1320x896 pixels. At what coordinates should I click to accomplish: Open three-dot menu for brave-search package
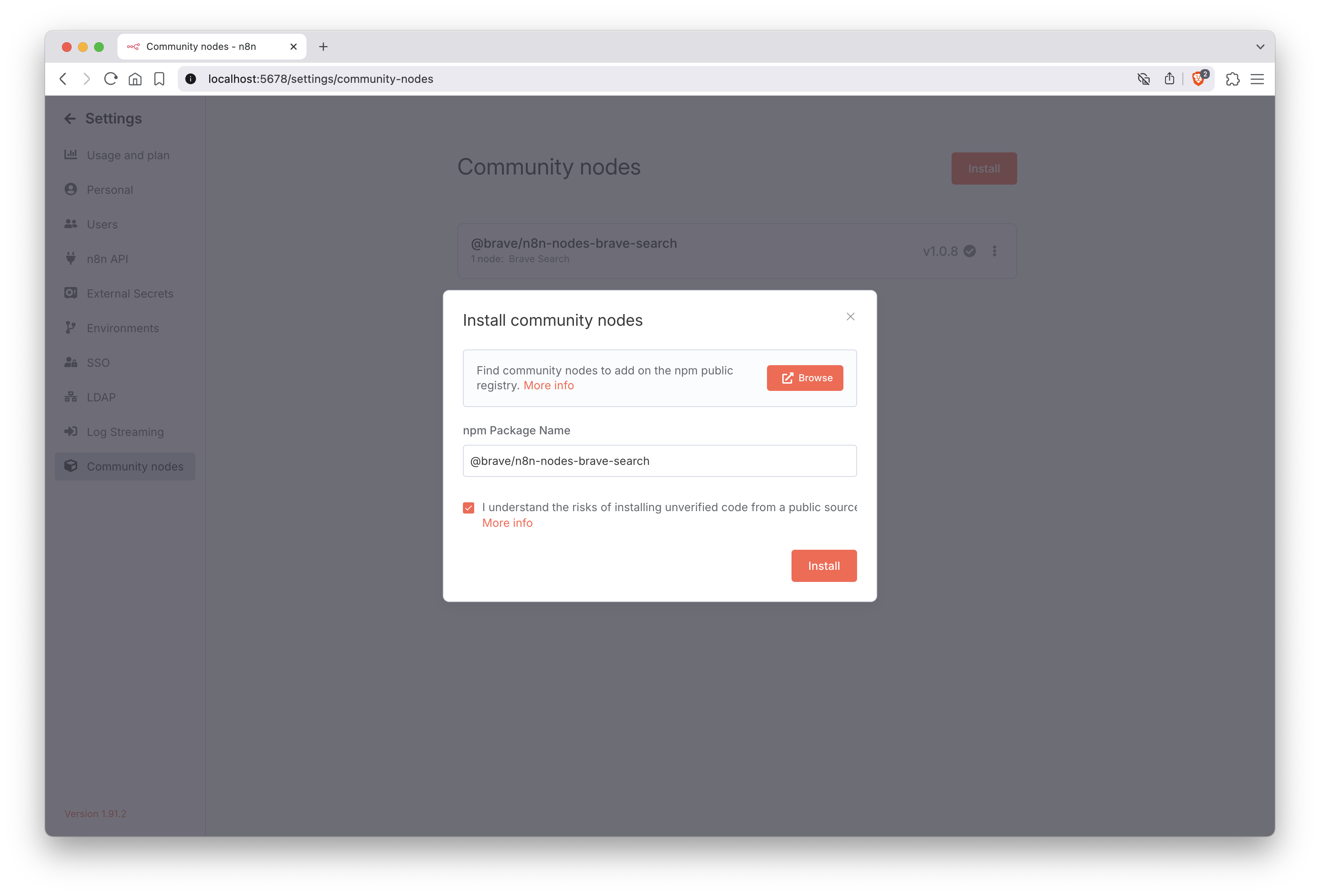995,251
